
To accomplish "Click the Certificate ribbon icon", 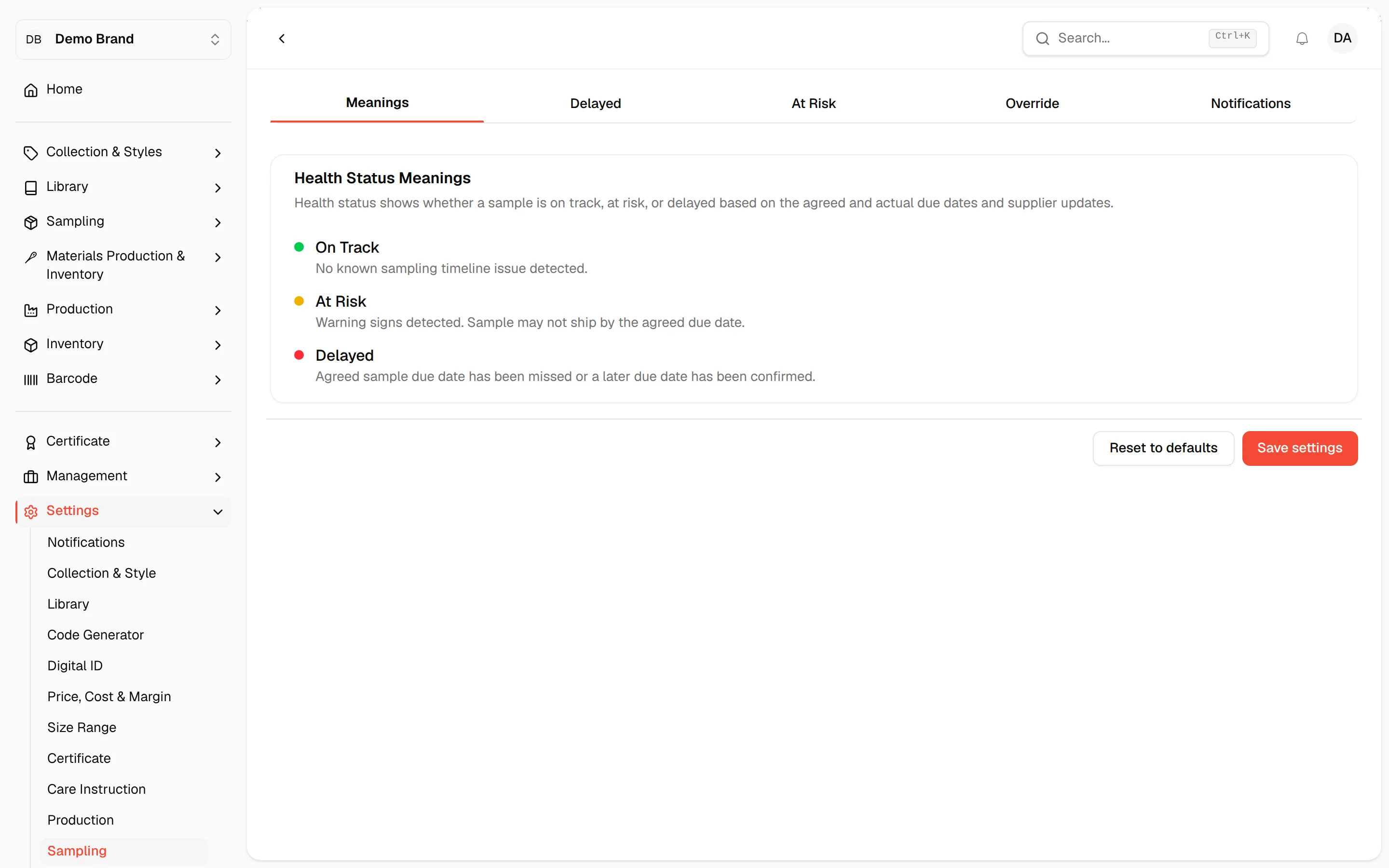I will coord(31,442).
